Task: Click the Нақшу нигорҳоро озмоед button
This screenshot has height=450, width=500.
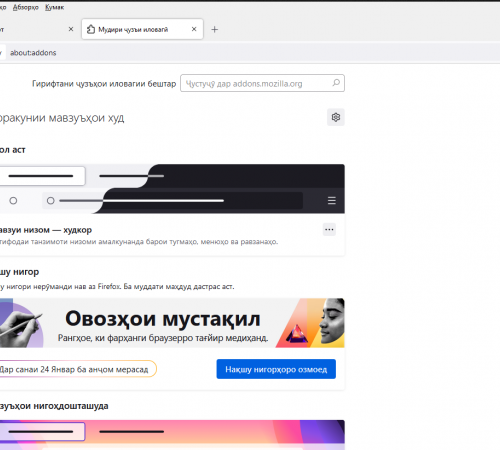Action: tap(276, 369)
